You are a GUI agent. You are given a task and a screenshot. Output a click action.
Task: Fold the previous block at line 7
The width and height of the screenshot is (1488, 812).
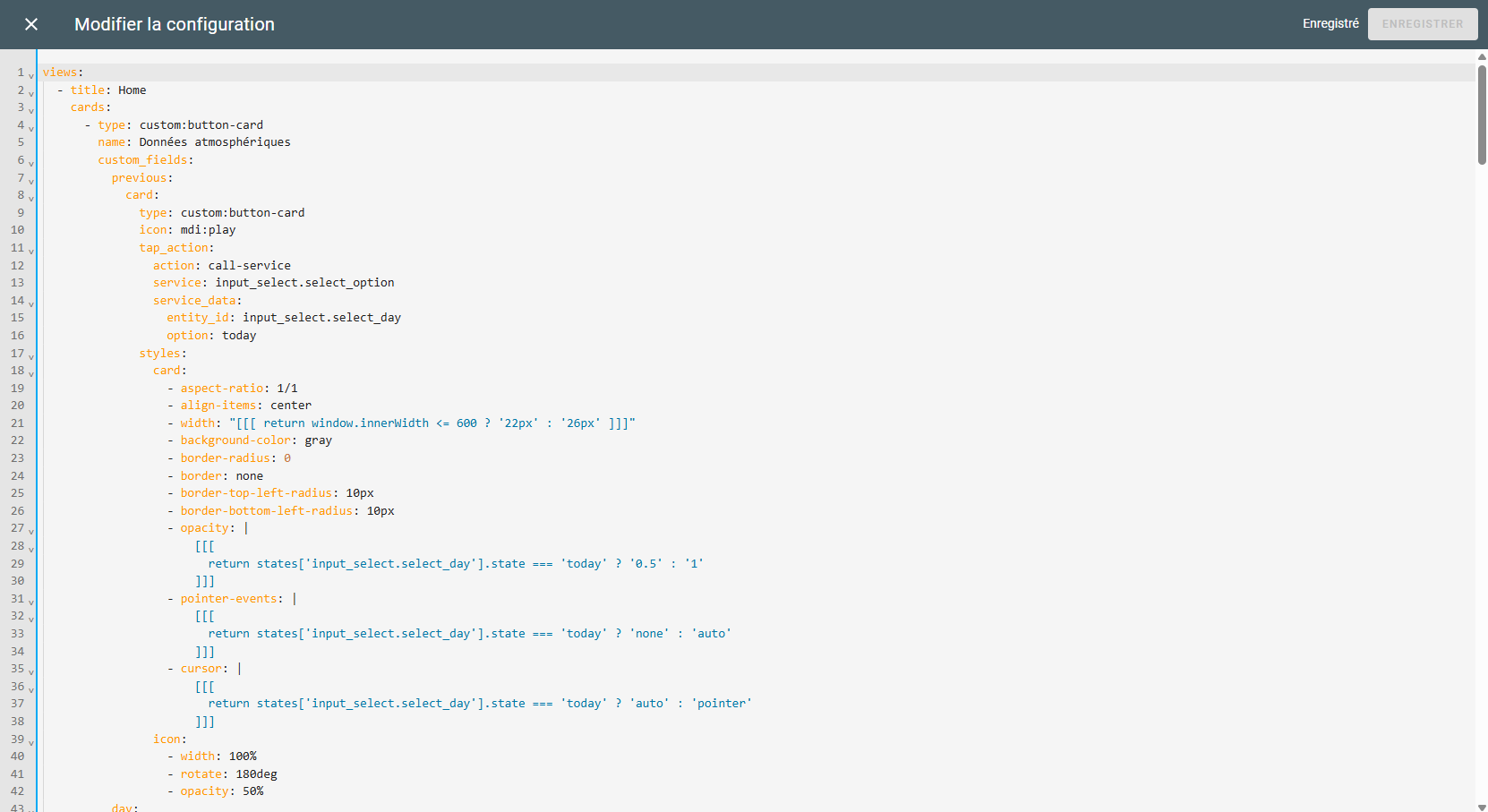(x=31, y=181)
